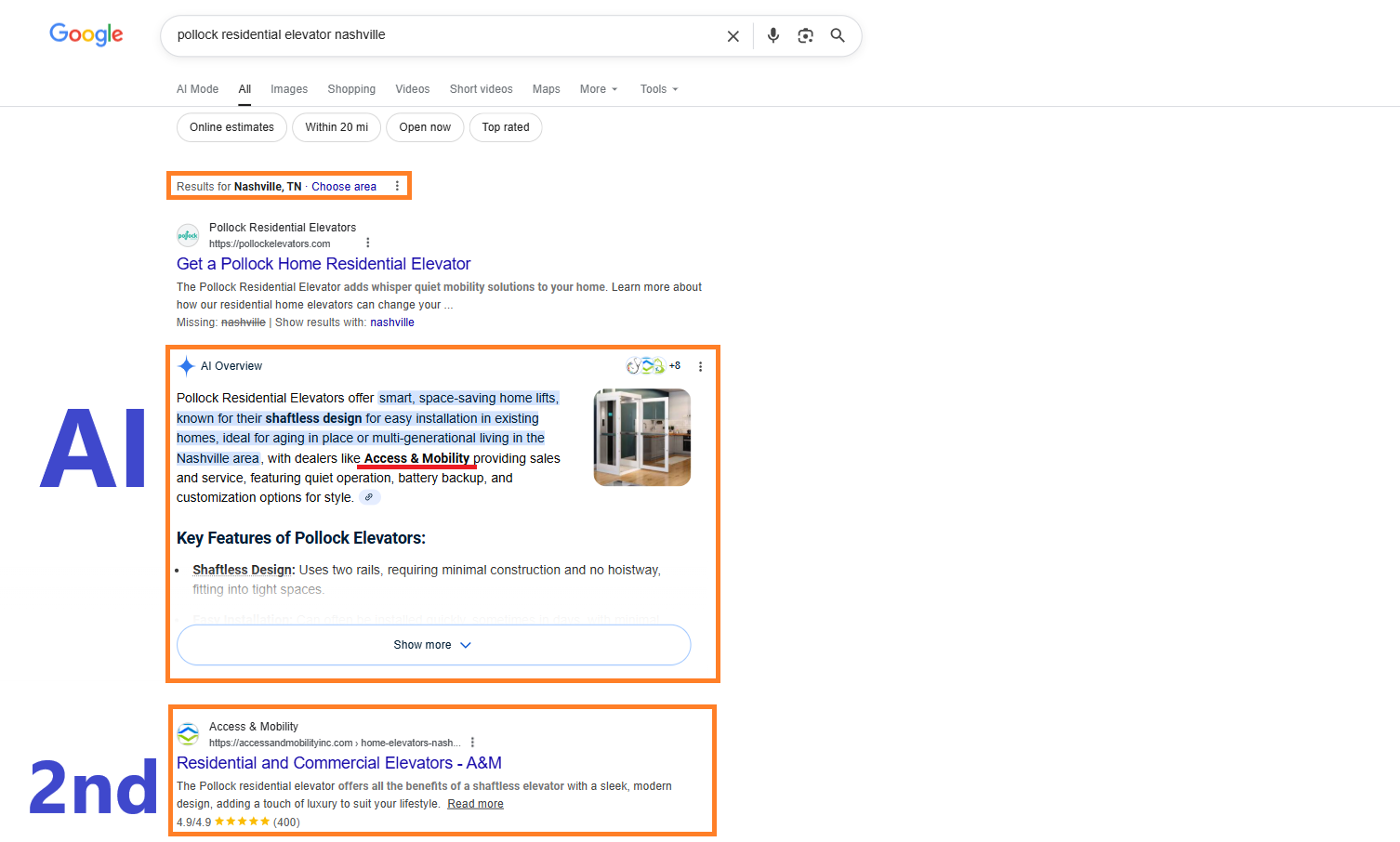1400x842 pixels.
Task: Open the Images tab
Action: point(289,89)
